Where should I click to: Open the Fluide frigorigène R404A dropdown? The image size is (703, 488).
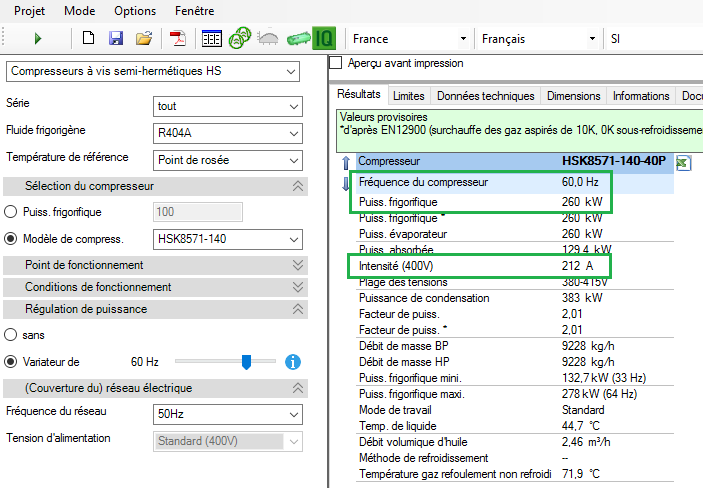click(228, 132)
